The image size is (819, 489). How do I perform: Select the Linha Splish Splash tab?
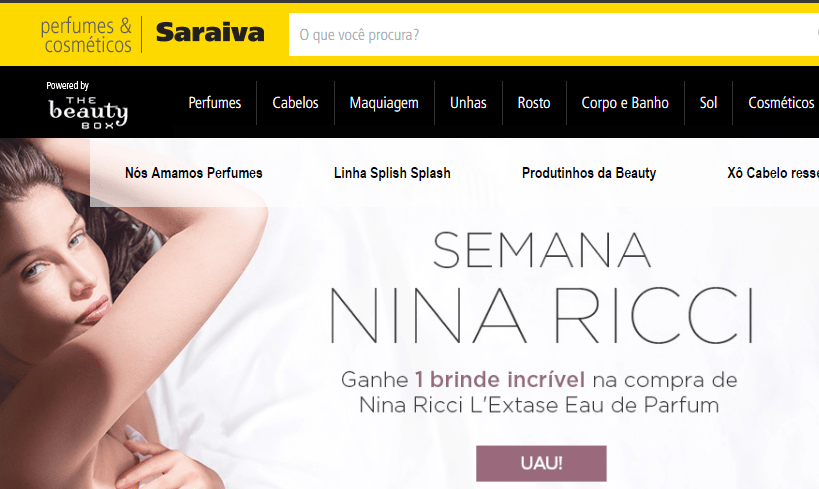(392, 173)
